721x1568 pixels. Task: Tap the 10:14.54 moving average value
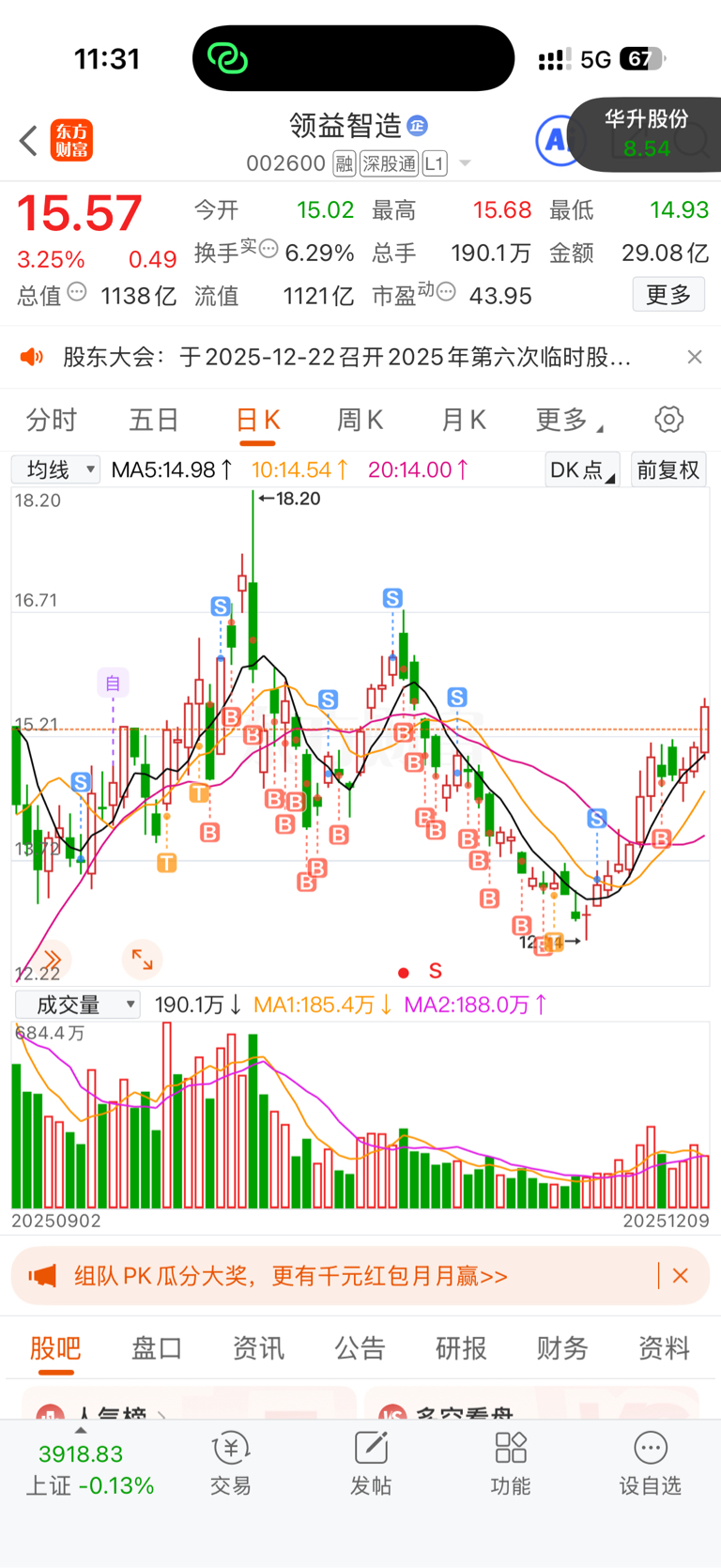pos(300,469)
